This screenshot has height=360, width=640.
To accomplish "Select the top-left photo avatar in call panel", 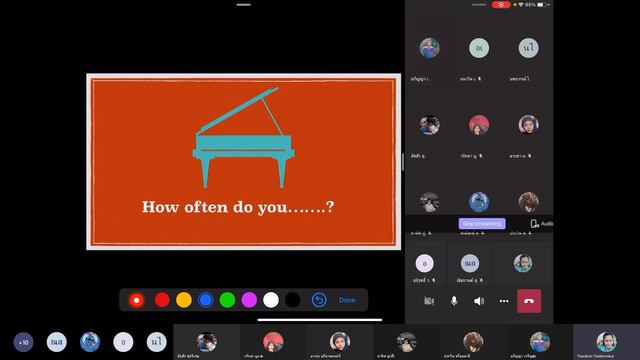I will [429, 48].
